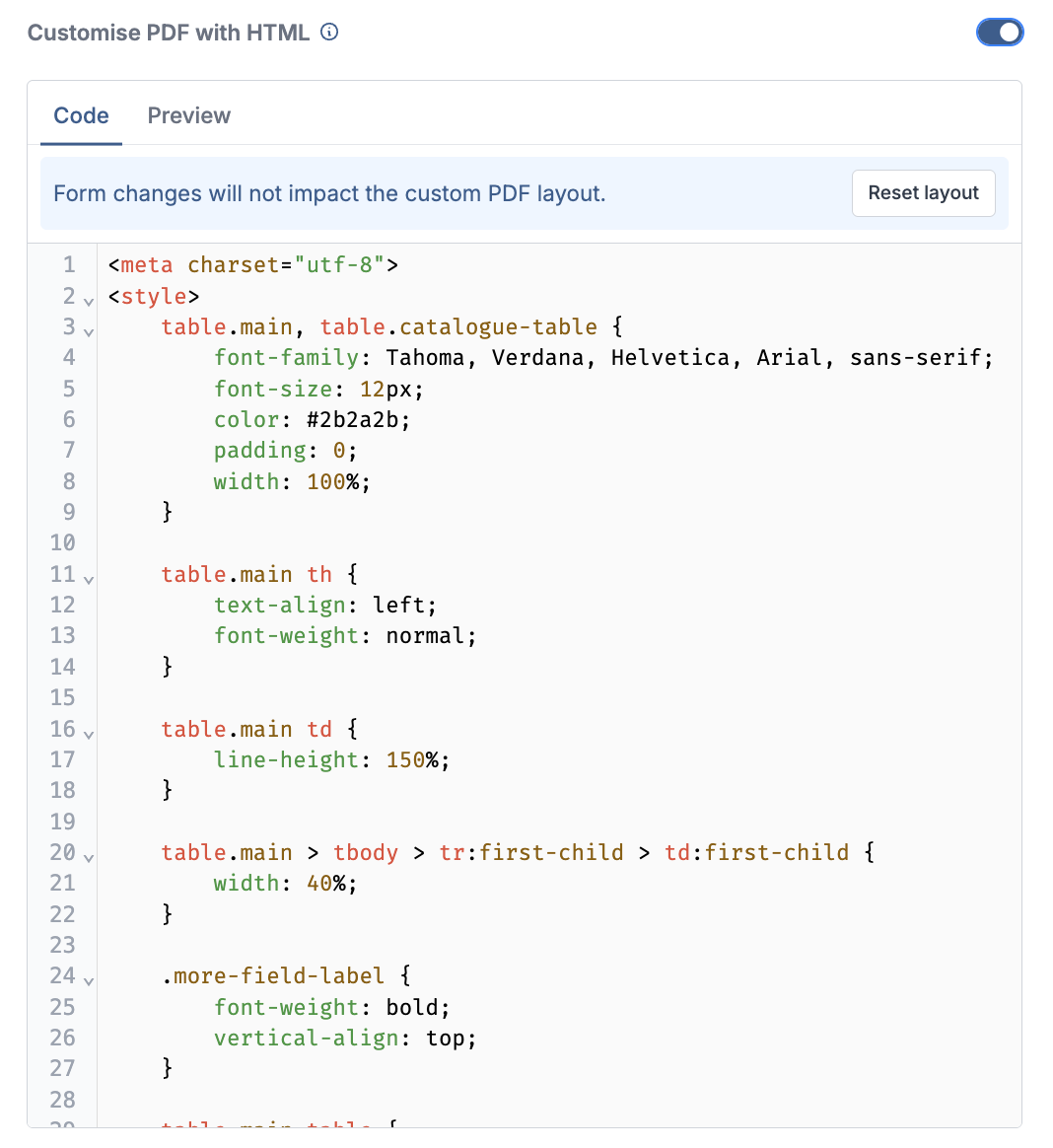Fold the table.main rule at line 3
Screen dimensions: 1053x1148
click(x=89, y=331)
